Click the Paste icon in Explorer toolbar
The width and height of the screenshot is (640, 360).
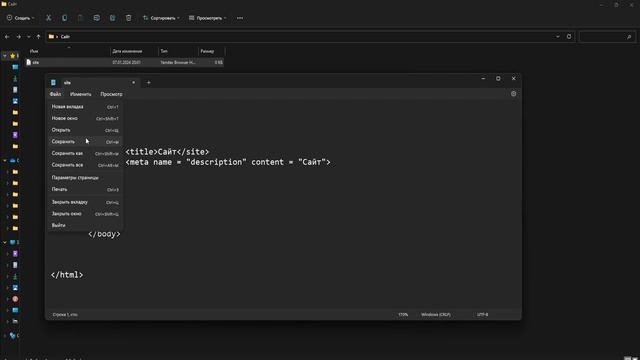(80, 18)
